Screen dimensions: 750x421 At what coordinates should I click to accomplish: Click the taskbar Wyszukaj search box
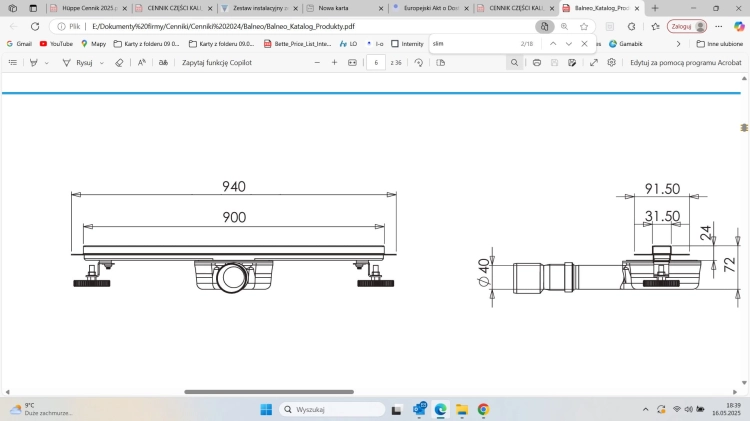(332, 410)
